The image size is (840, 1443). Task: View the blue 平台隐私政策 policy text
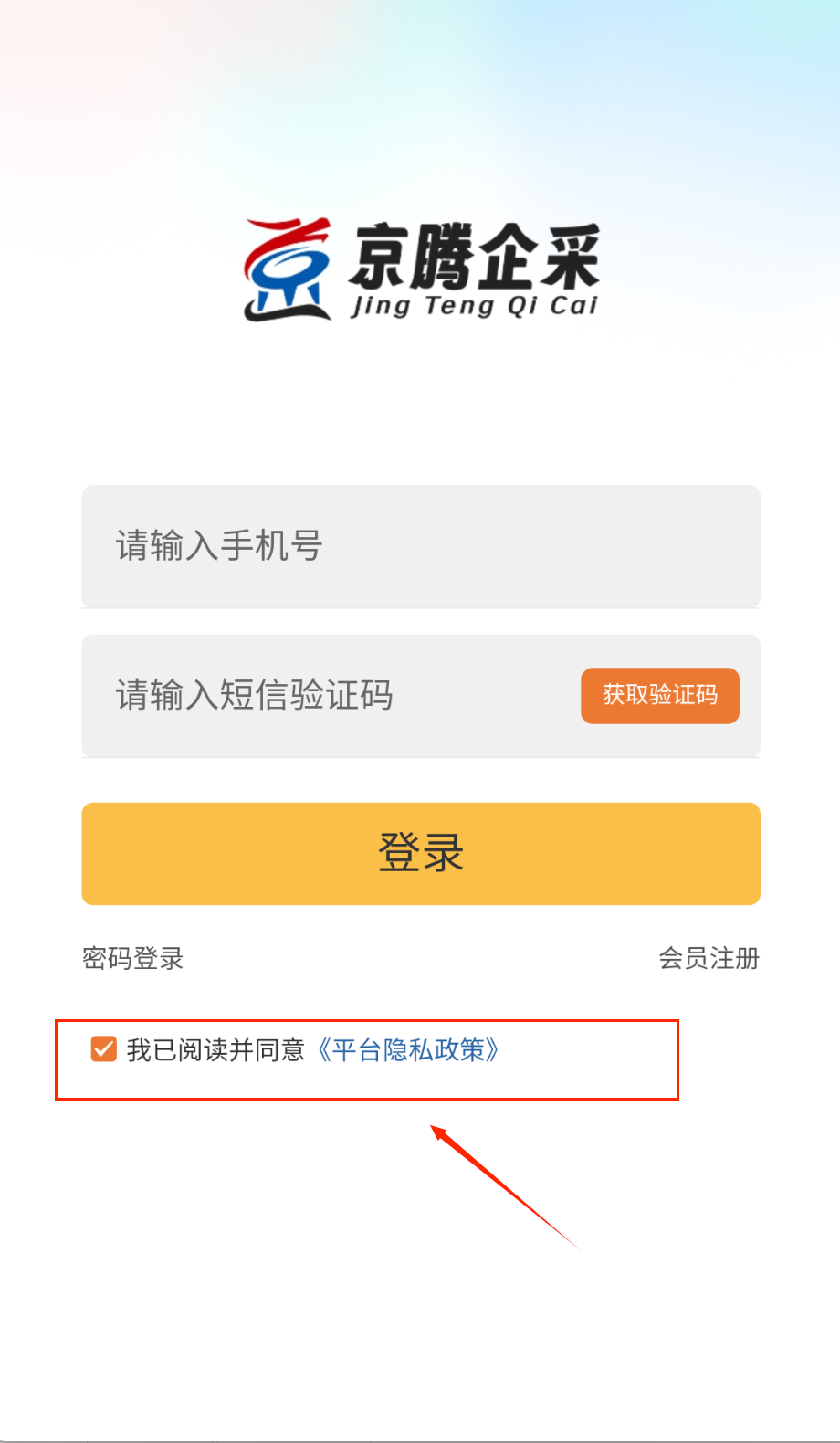(x=407, y=1050)
